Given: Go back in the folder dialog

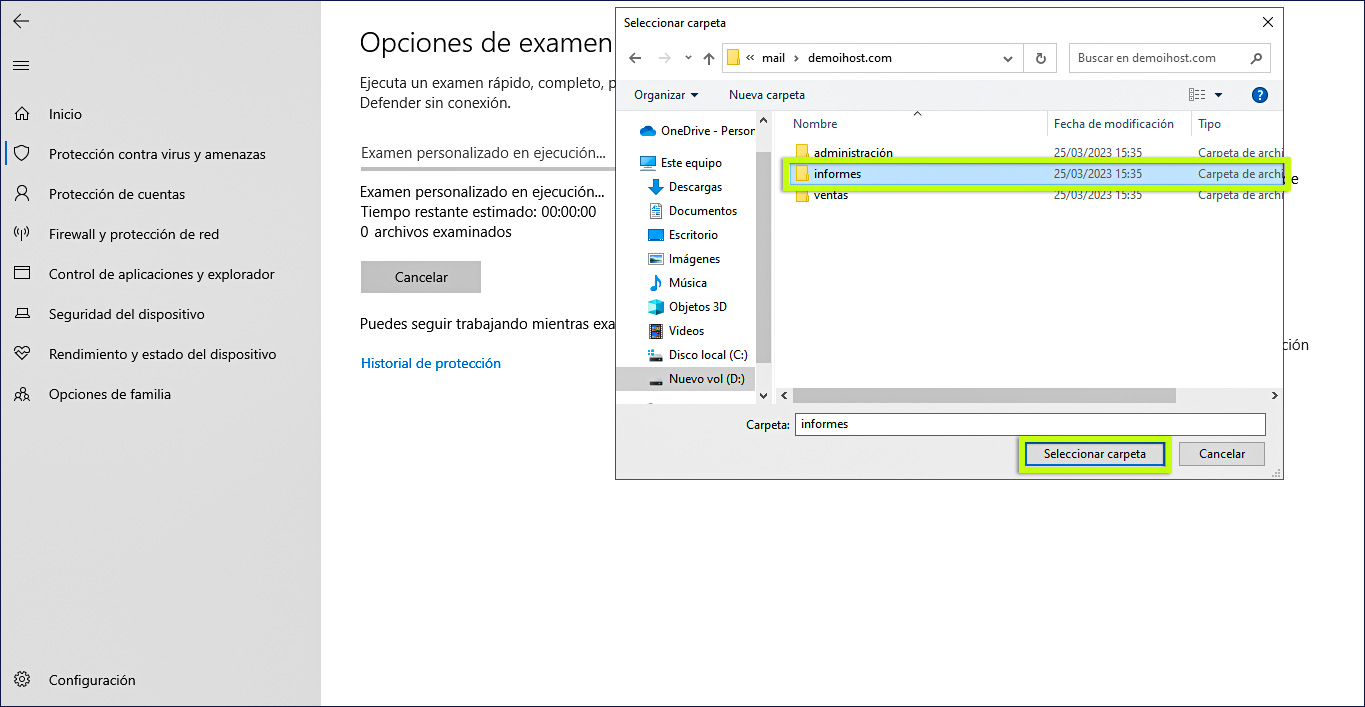Looking at the screenshot, I should tap(635, 58).
